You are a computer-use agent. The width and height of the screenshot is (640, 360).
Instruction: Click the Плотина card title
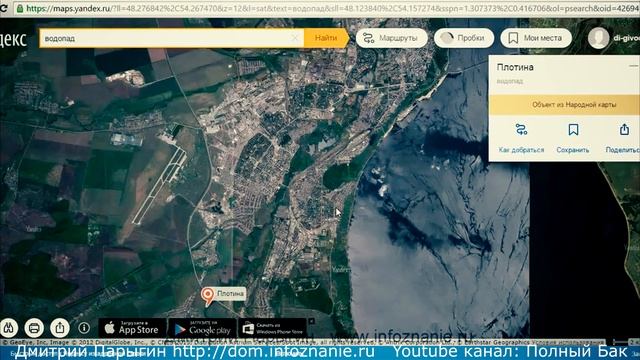click(x=515, y=67)
